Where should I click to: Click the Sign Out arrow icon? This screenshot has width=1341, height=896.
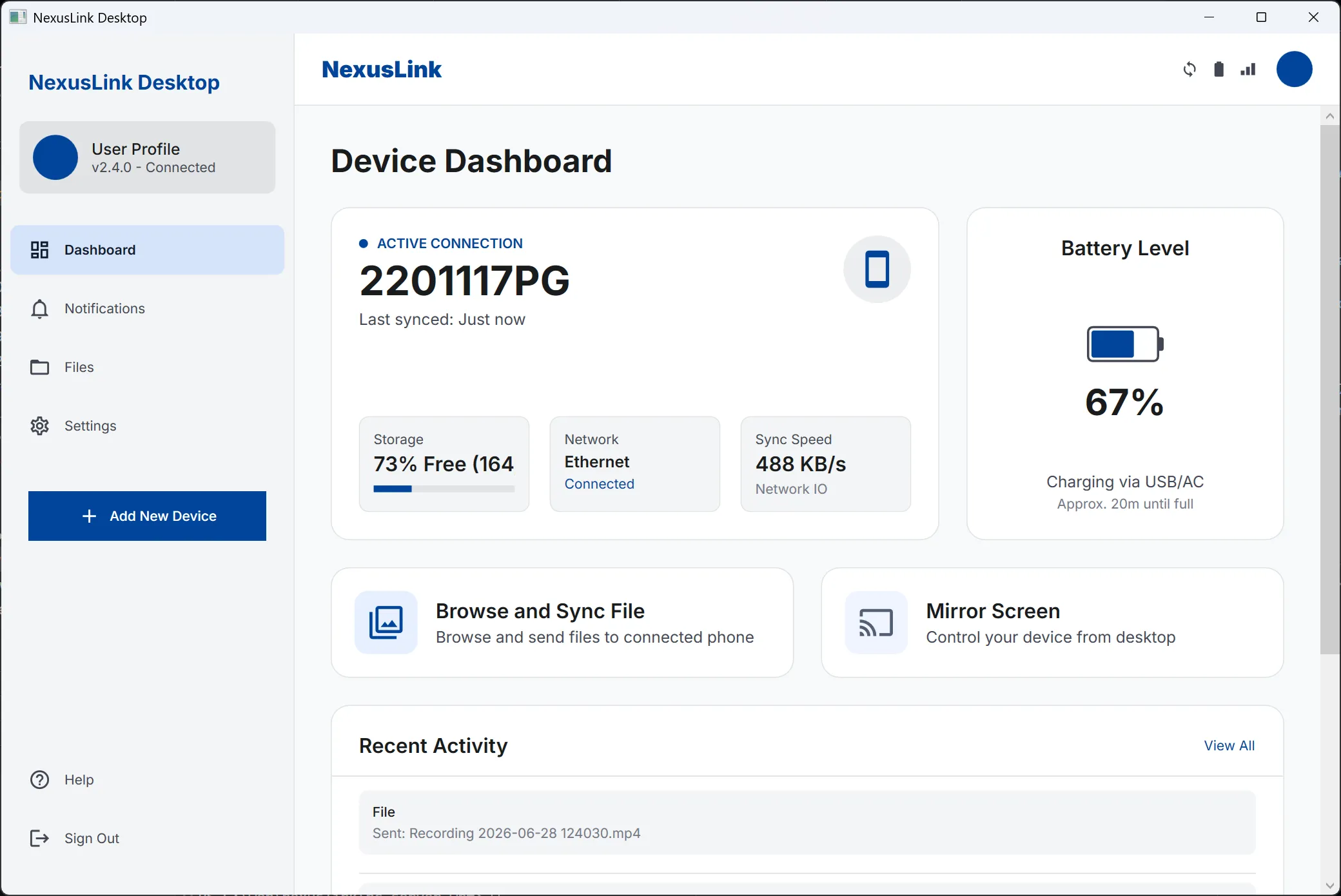click(x=39, y=839)
